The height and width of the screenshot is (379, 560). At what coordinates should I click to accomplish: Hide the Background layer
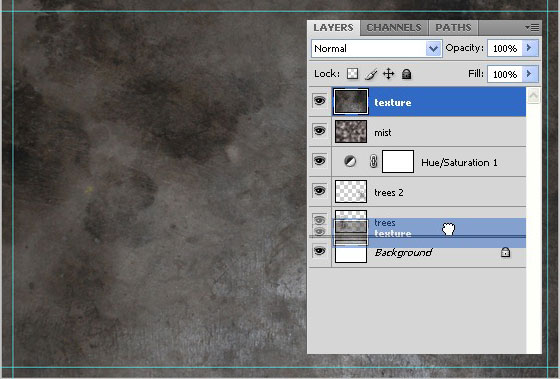pos(320,251)
